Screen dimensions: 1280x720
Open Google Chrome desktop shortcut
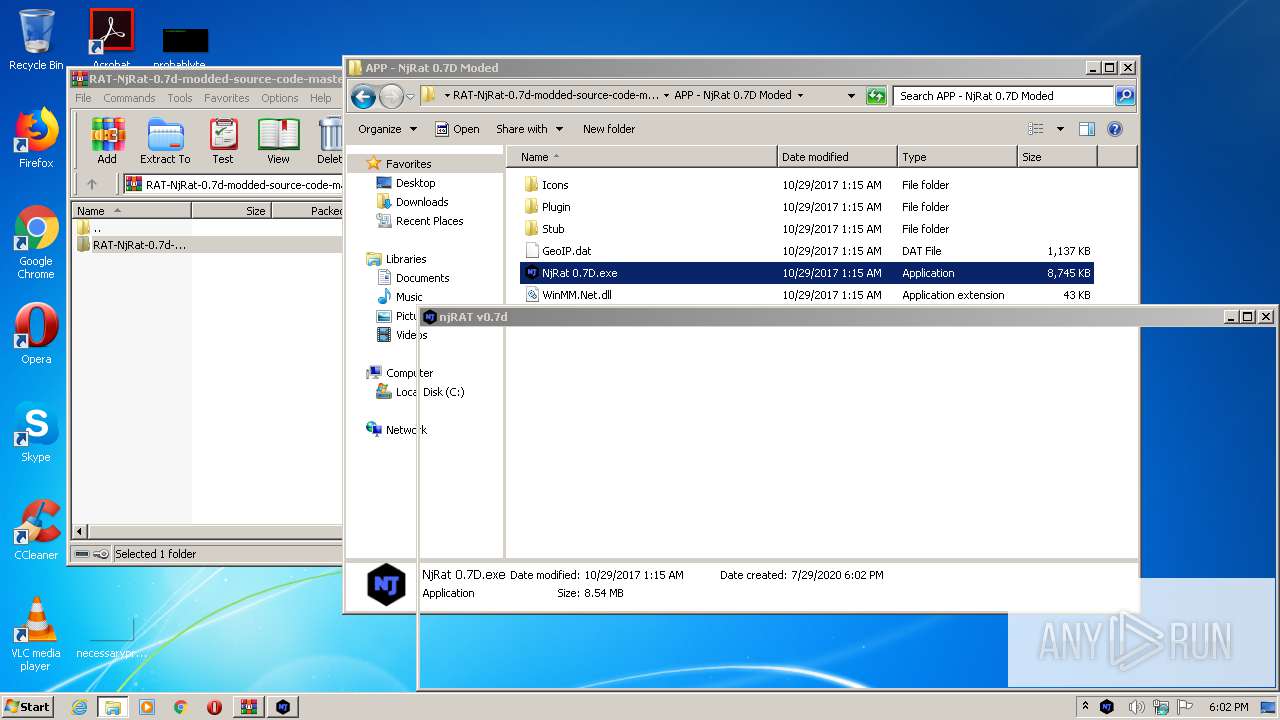click(36, 243)
